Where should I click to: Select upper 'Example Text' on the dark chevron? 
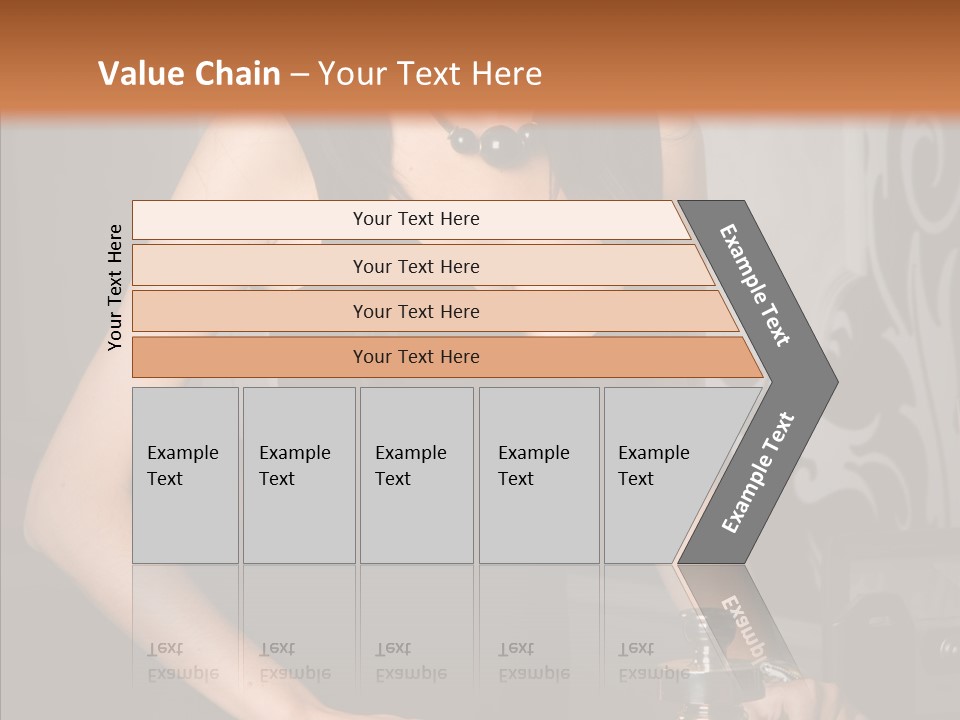point(754,285)
